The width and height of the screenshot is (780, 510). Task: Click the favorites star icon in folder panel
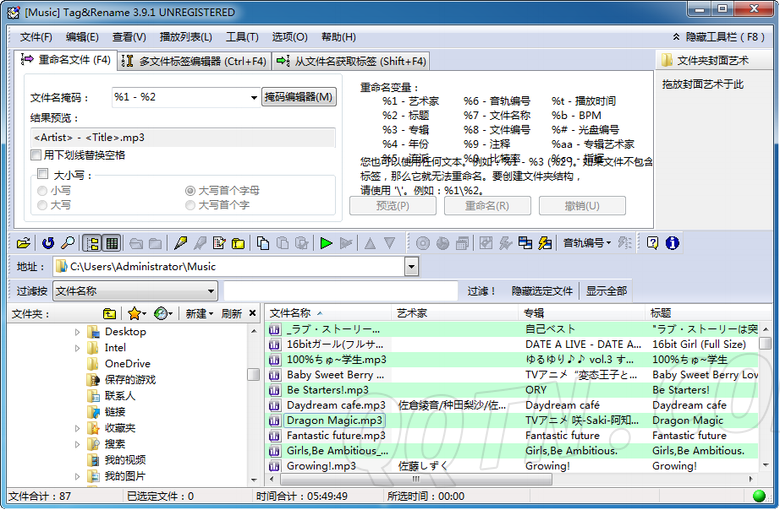pyautogui.click(x=134, y=314)
